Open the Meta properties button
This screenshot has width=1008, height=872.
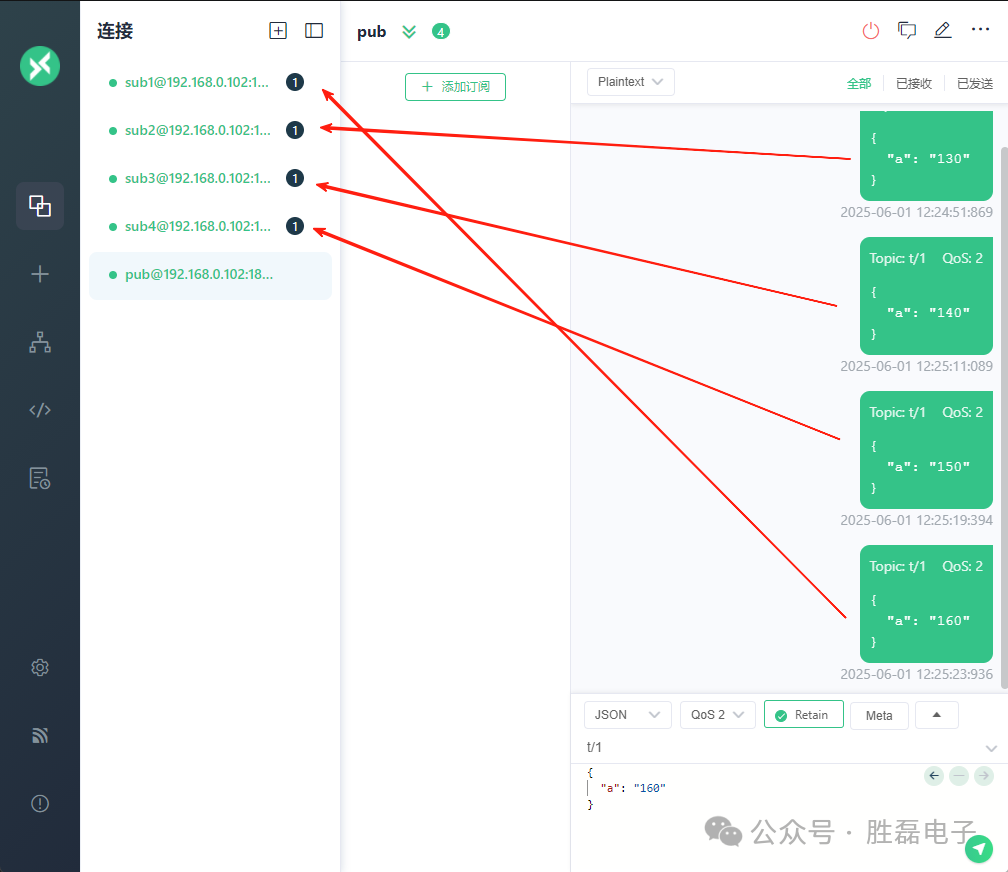pos(879,715)
